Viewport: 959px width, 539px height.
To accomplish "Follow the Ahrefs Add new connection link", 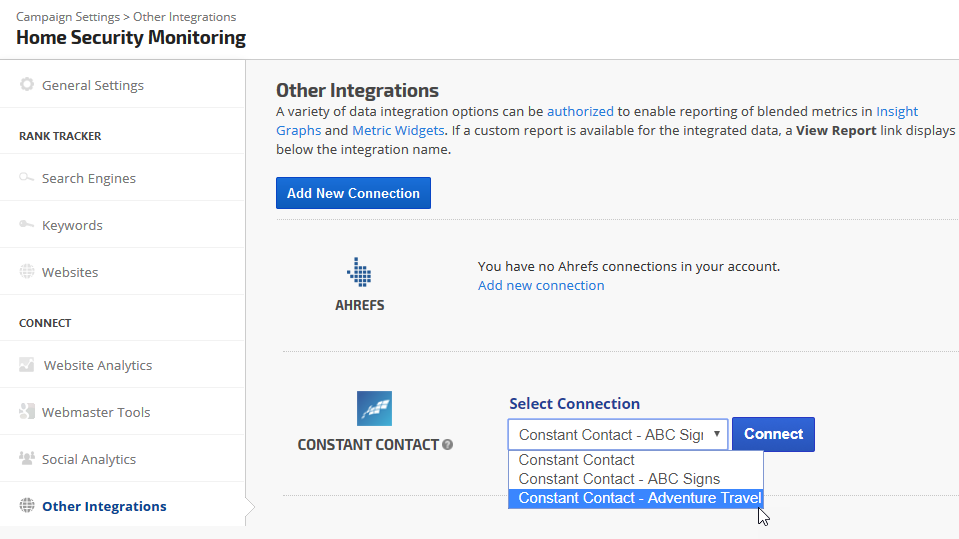I will (541, 285).
